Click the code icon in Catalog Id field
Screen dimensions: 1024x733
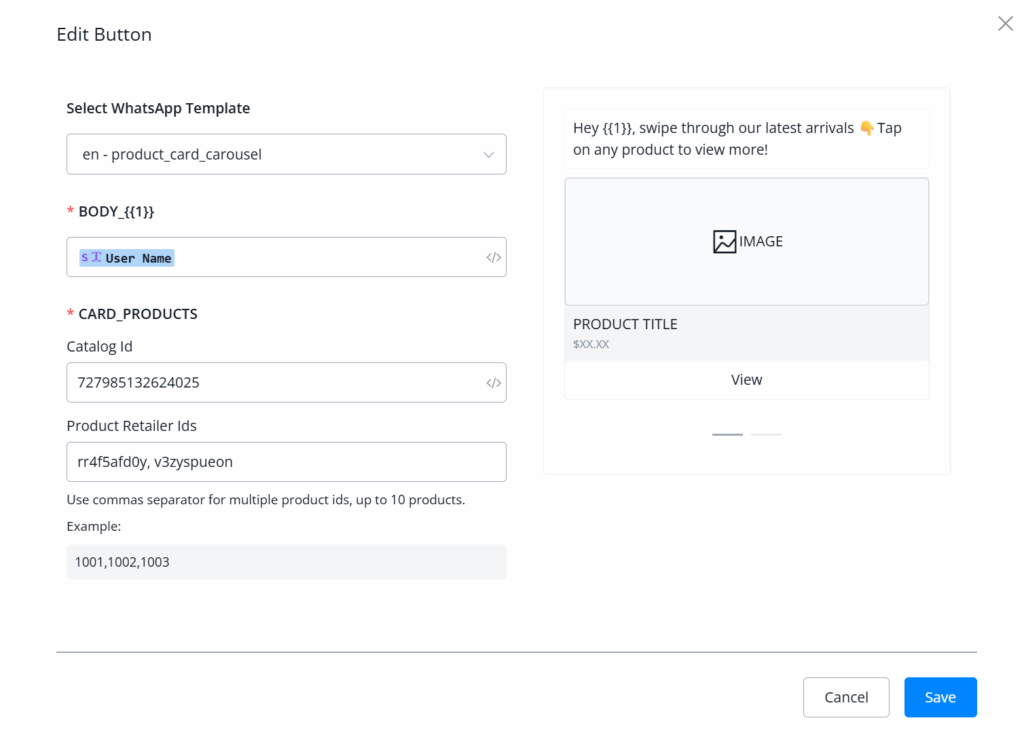point(493,383)
